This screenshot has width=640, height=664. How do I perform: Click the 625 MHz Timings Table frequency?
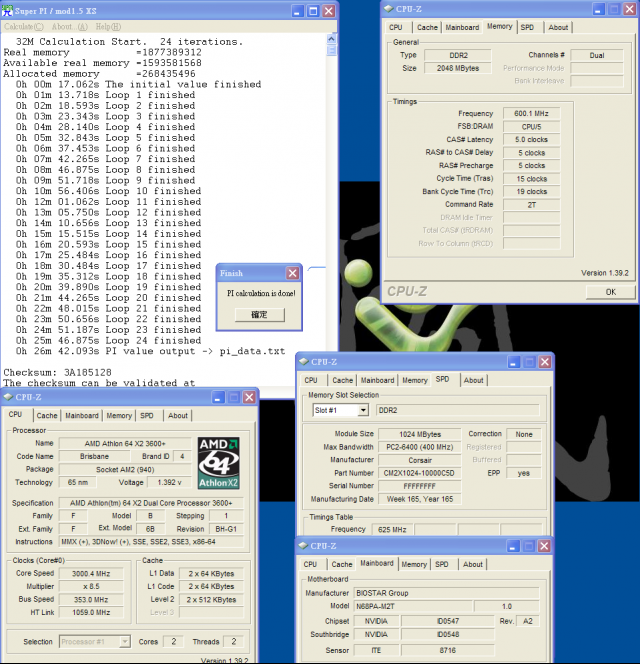pos(392,529)
